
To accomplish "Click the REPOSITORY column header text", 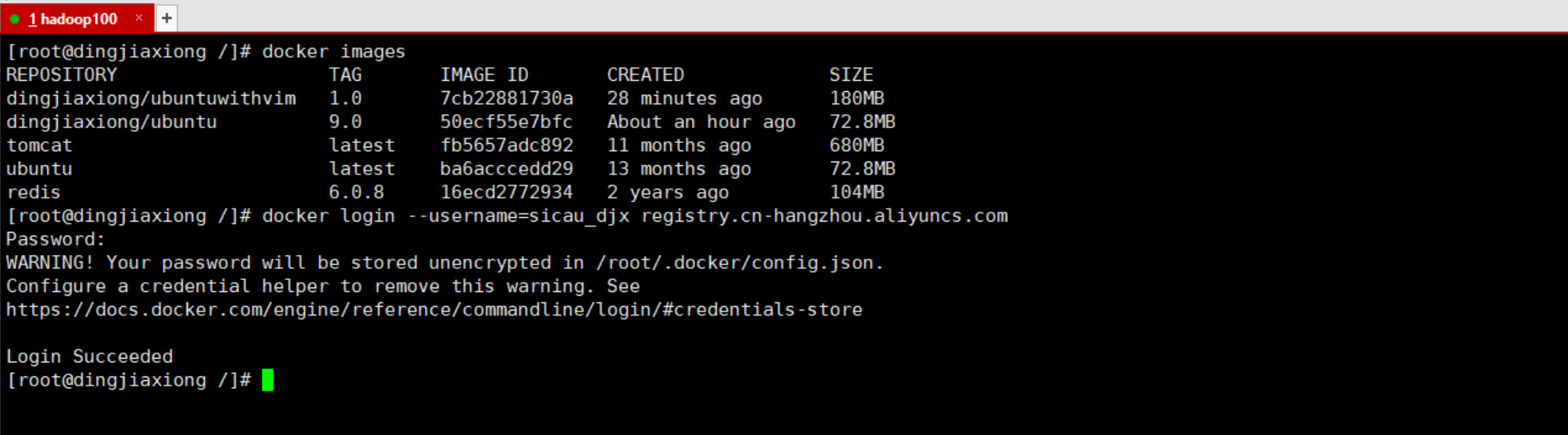I will [62, 75].
